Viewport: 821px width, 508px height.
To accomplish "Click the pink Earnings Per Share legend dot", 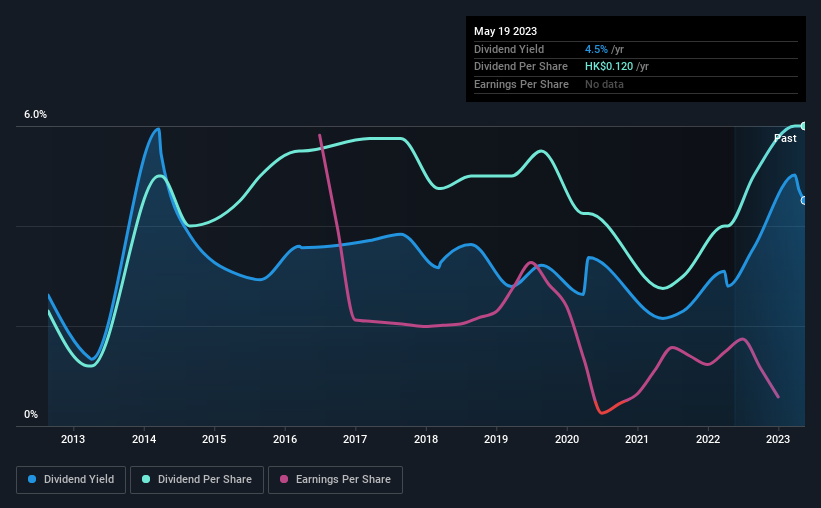I will click(284, 479).
